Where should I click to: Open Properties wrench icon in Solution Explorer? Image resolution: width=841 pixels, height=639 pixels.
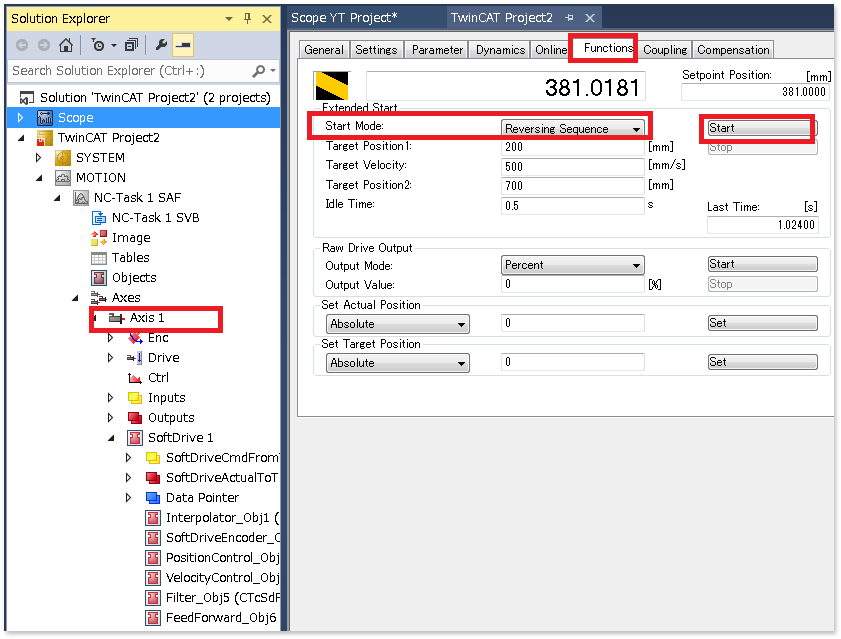point(161,45)
